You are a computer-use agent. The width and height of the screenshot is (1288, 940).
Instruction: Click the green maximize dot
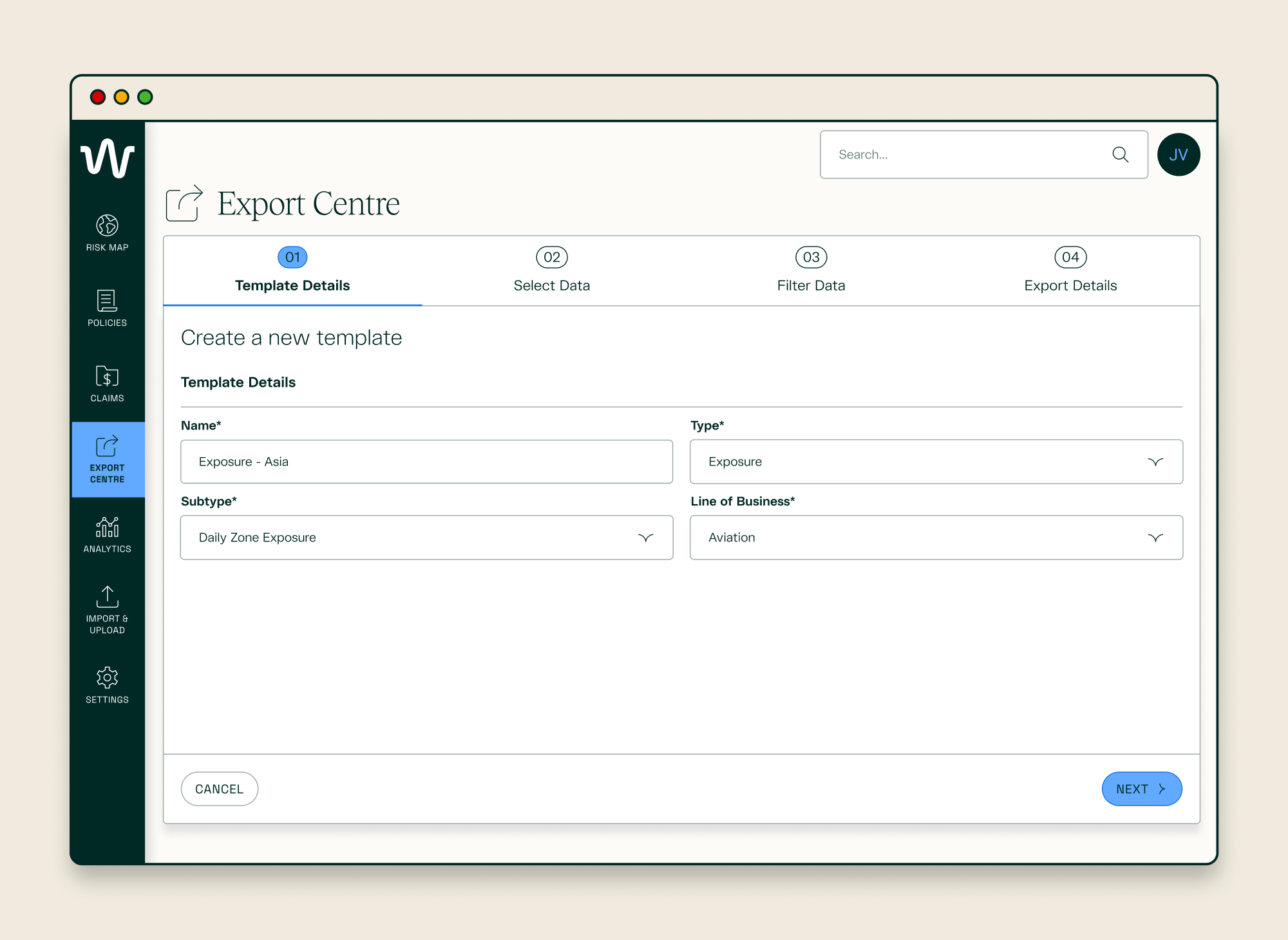coord(145,97)
